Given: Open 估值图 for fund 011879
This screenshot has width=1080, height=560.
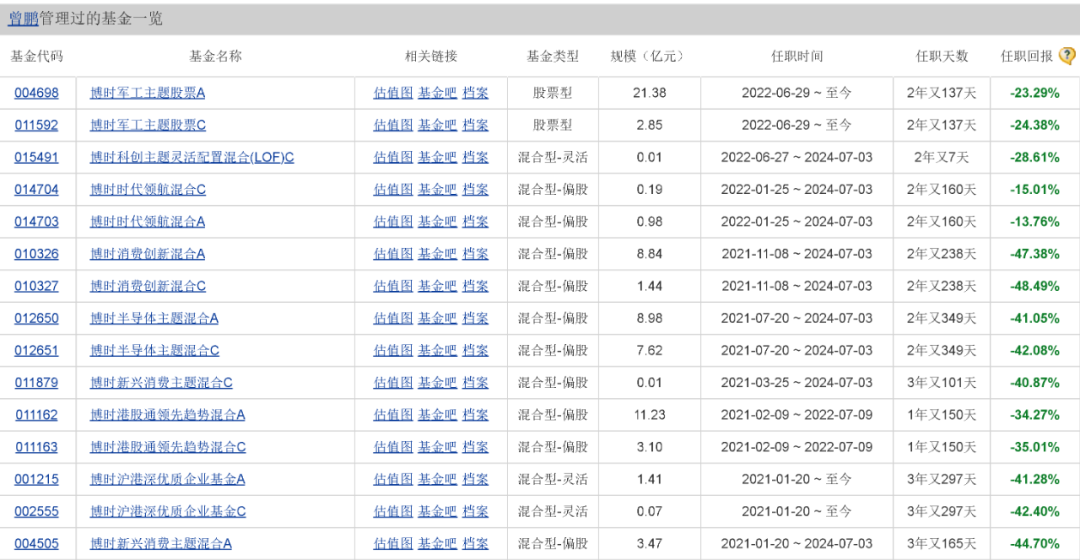Looking at the screenshot, I should 393,382.
